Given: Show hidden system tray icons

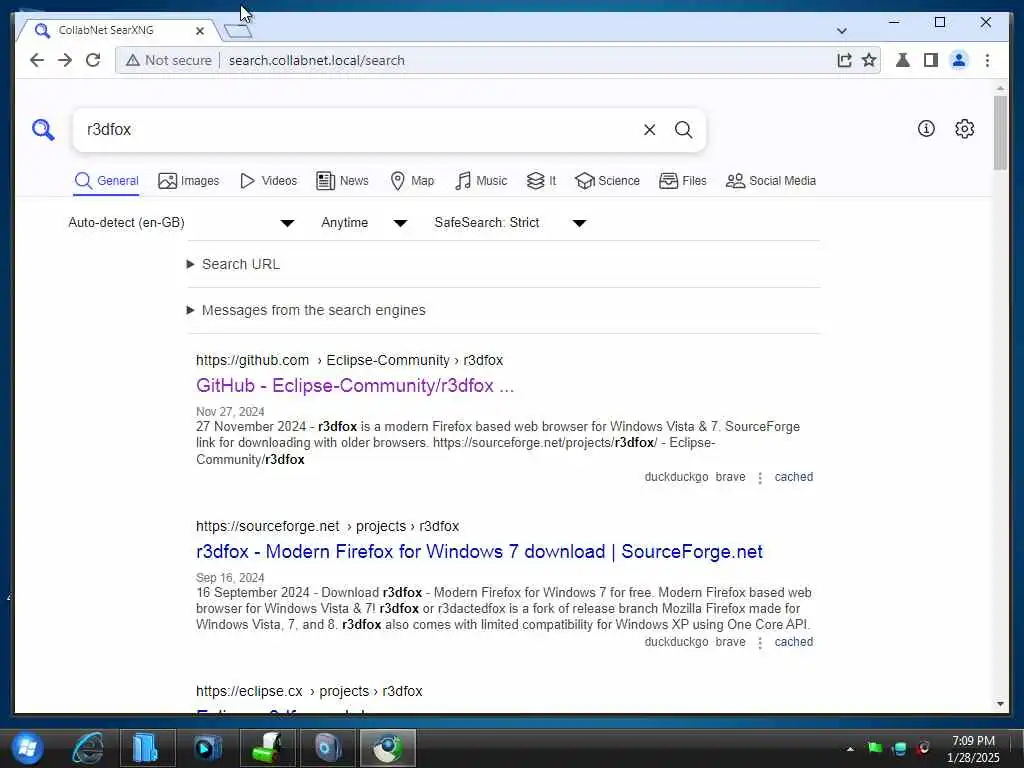Looking at the screenshot, I should tap(850, 749).
